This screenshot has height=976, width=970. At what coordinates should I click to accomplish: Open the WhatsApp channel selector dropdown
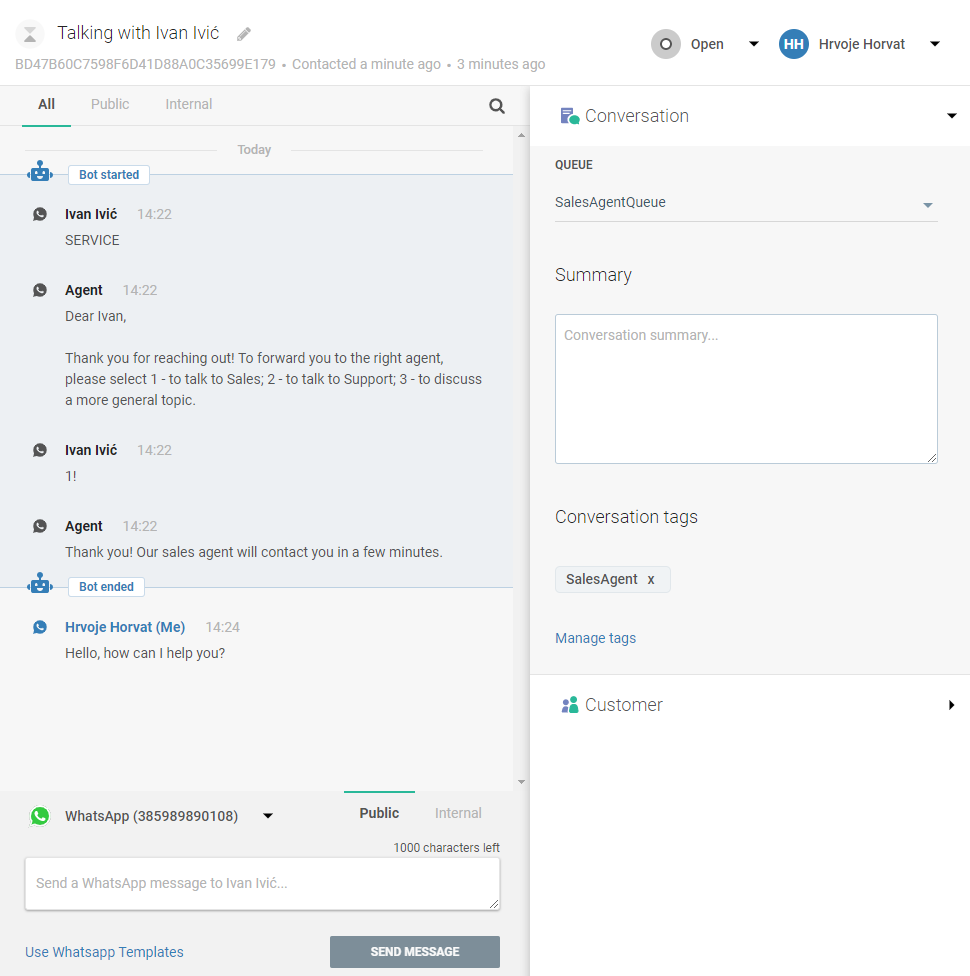(x=268, y=816)
